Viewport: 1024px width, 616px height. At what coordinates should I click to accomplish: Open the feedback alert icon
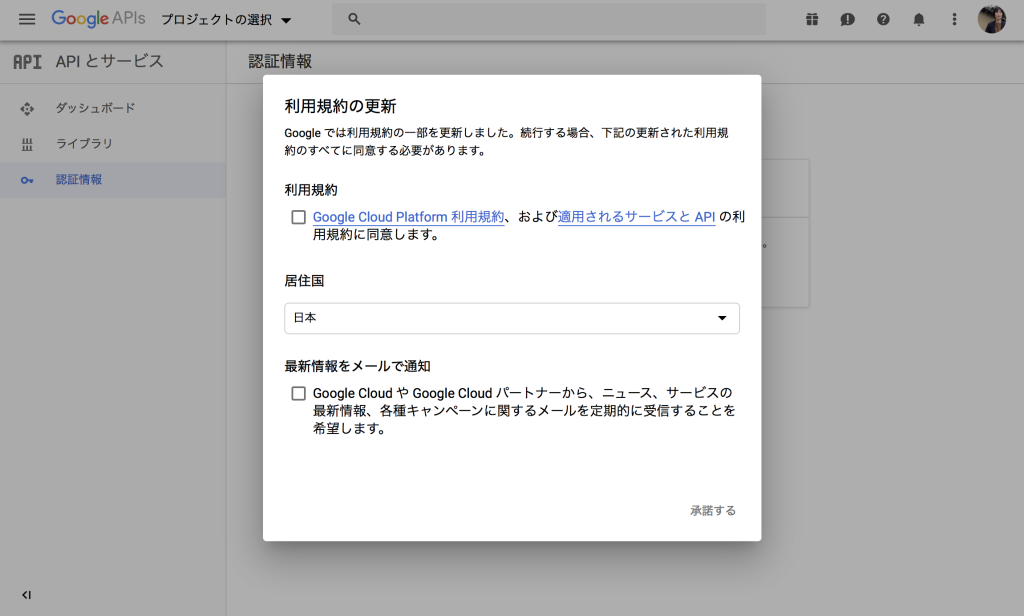point(847,19)
